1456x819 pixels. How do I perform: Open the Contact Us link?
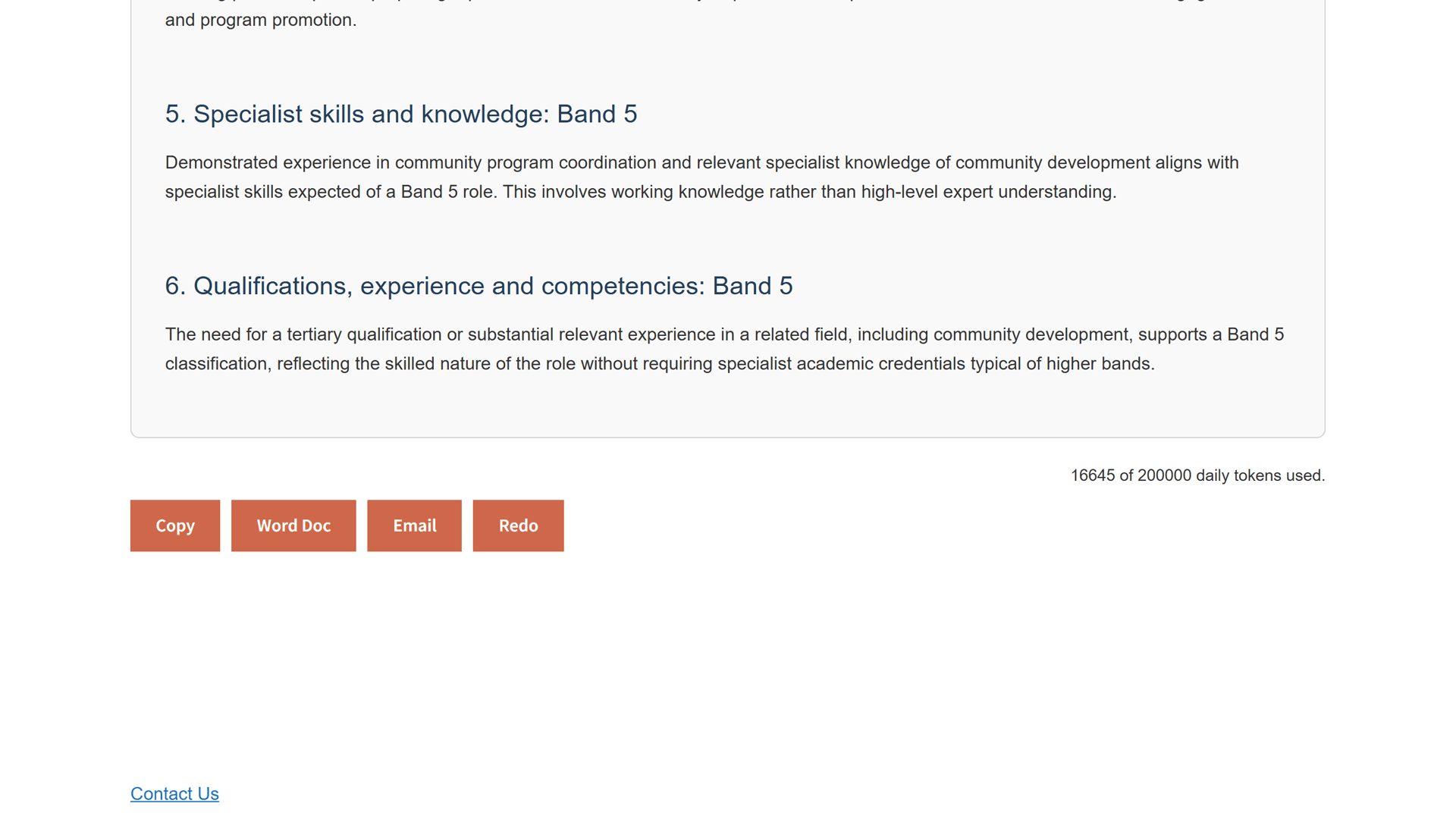pos(174,793)
